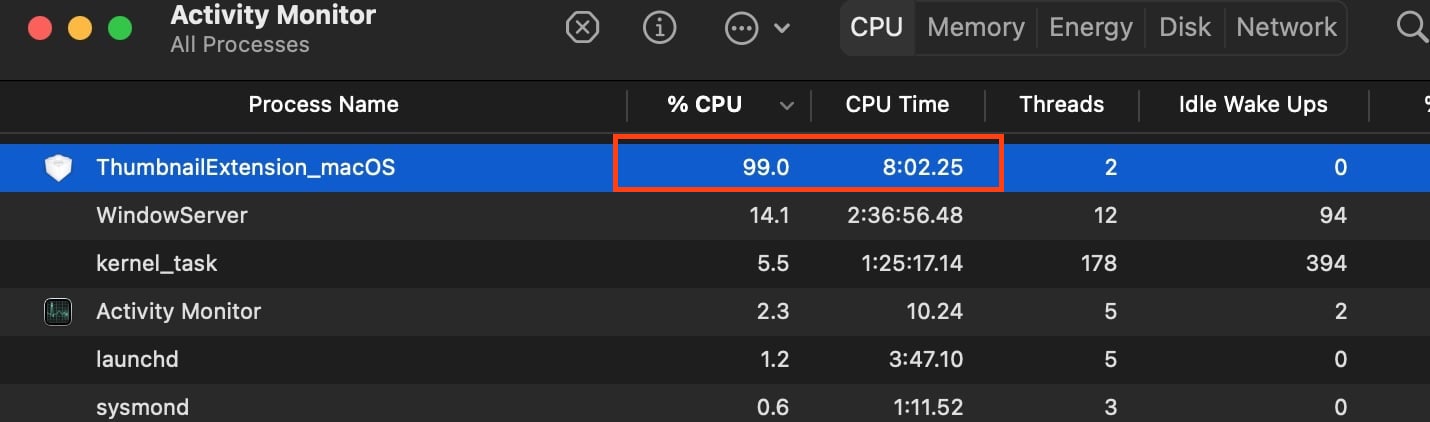The image size is (1430, 422).
Task: Sort by Threads column header
Action: (x=1061, y=105)
